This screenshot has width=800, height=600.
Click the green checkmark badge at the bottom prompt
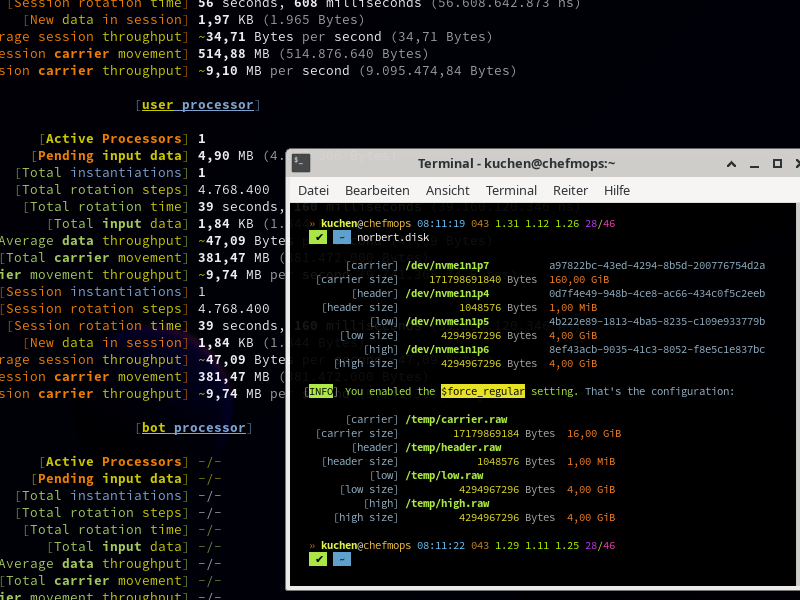(x=318, y=559)
